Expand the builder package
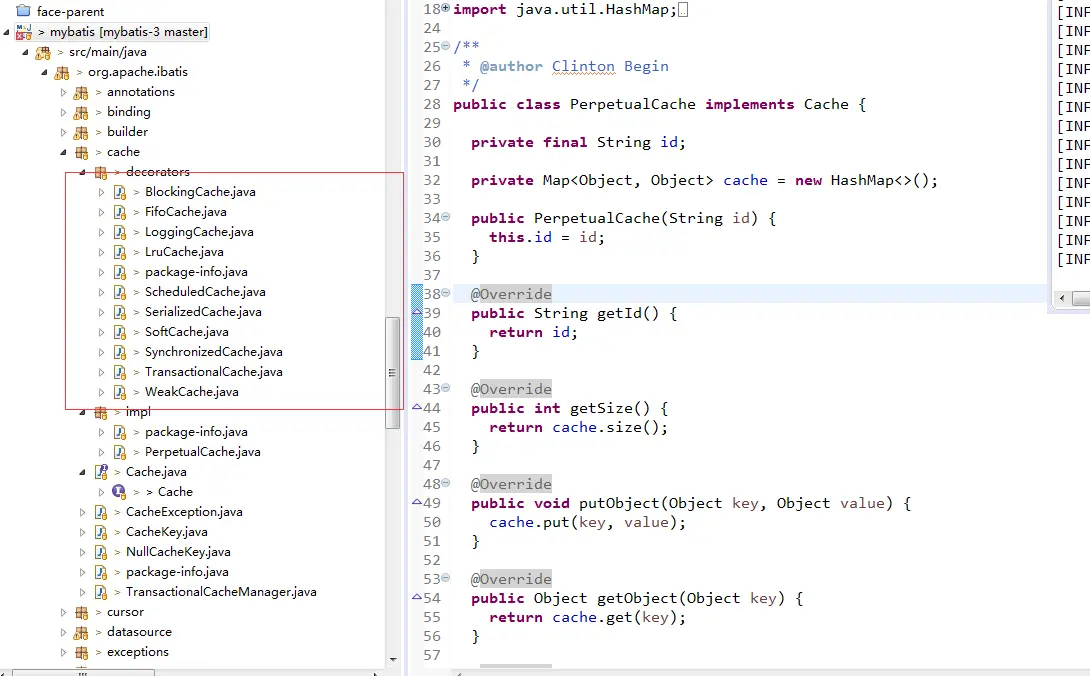The width and height of the screenshot is (1090, 676). pos(63,132)
